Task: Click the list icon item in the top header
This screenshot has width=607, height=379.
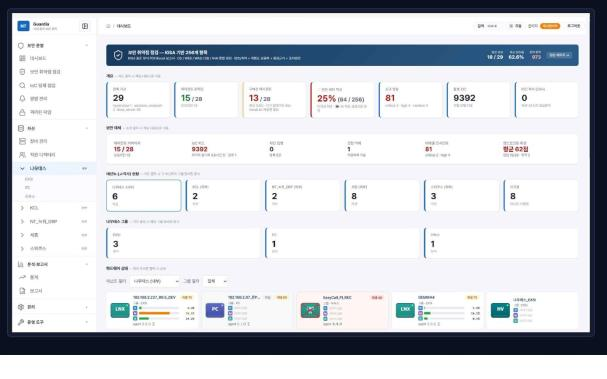Action: pyautogui.click(x=515, y=26)
